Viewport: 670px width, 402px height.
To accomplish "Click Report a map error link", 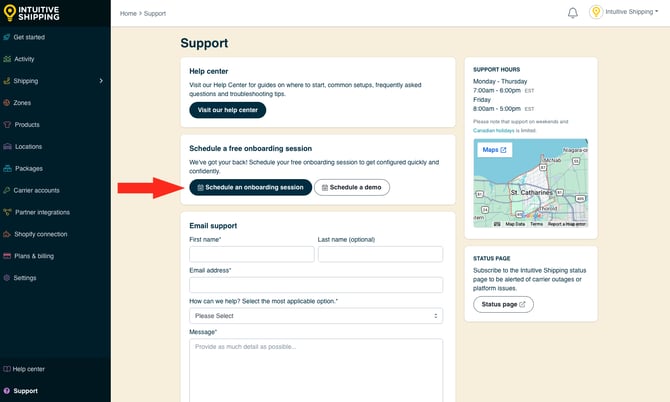I will (x=567, y=224).
